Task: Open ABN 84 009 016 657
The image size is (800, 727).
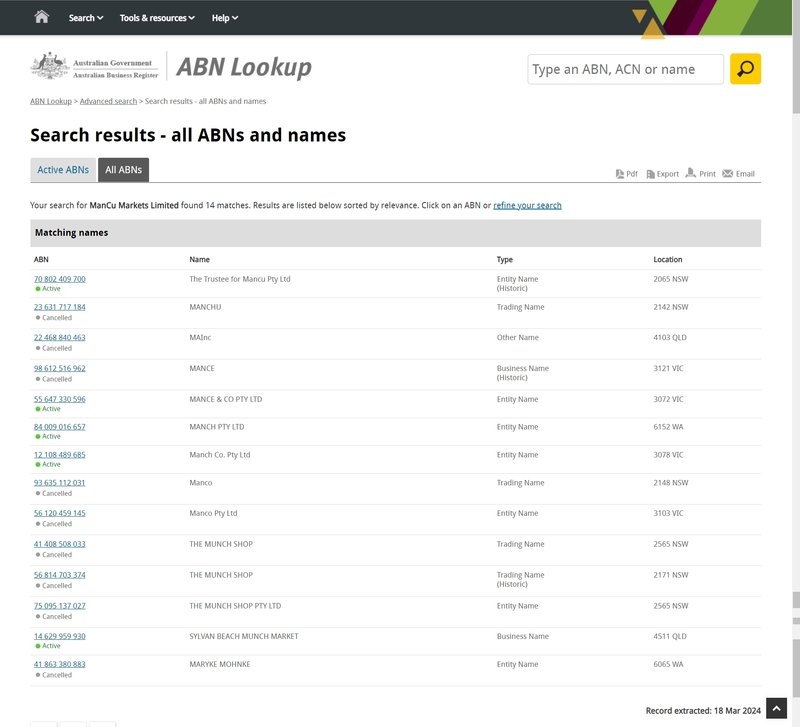Action: 60,427
